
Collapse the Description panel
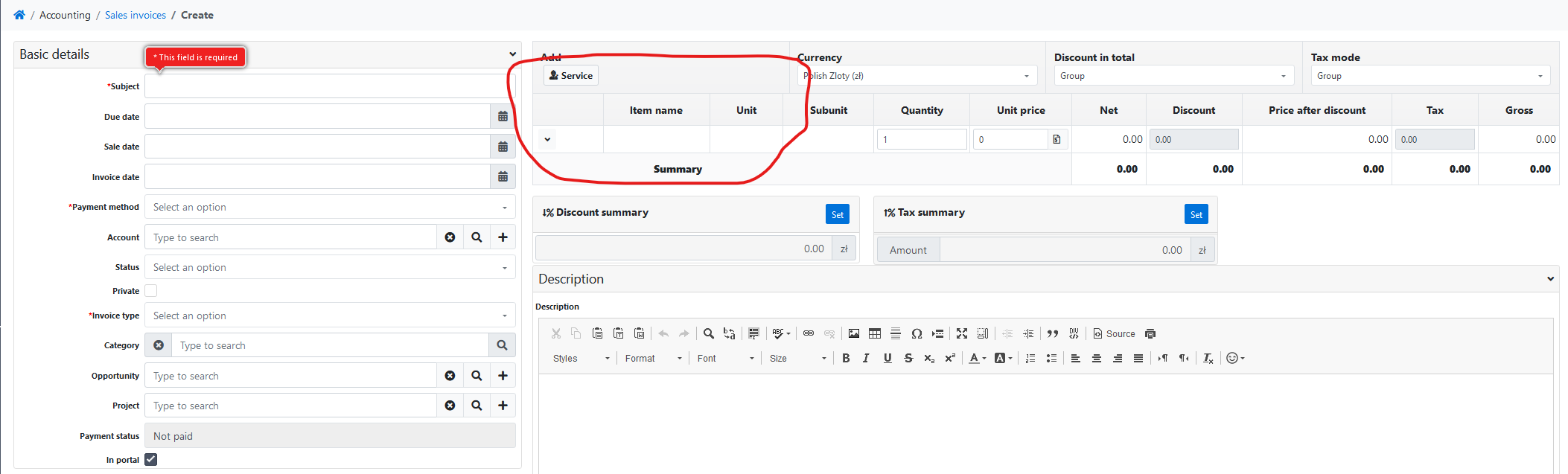coord(1550,279)
